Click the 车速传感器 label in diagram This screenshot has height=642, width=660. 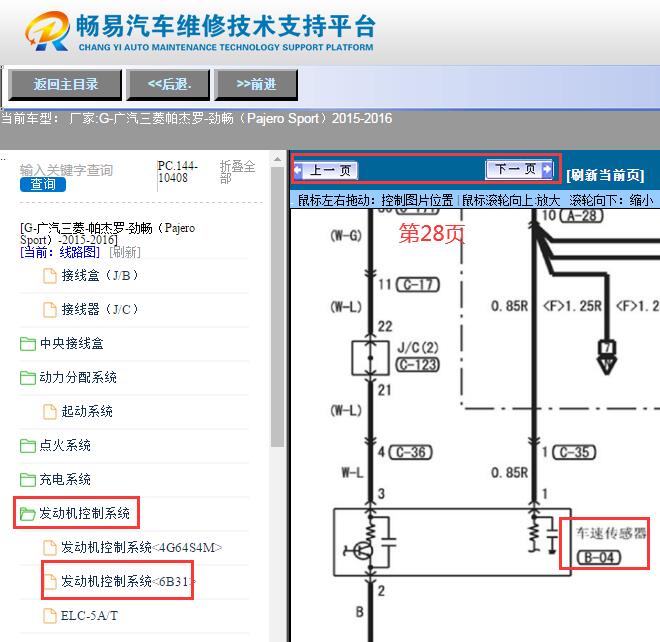click(x=611, y=533)
